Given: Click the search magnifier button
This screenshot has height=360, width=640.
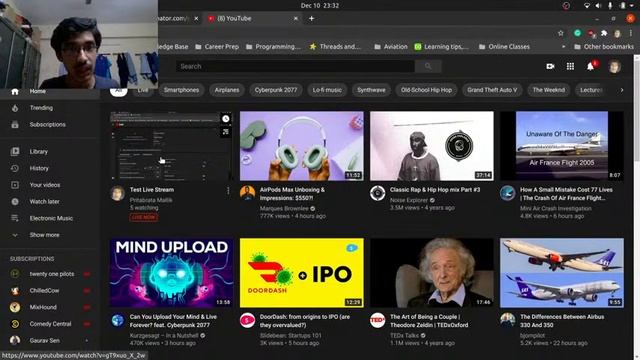Looking at the screenshot, I should click(x=428, y=66).
